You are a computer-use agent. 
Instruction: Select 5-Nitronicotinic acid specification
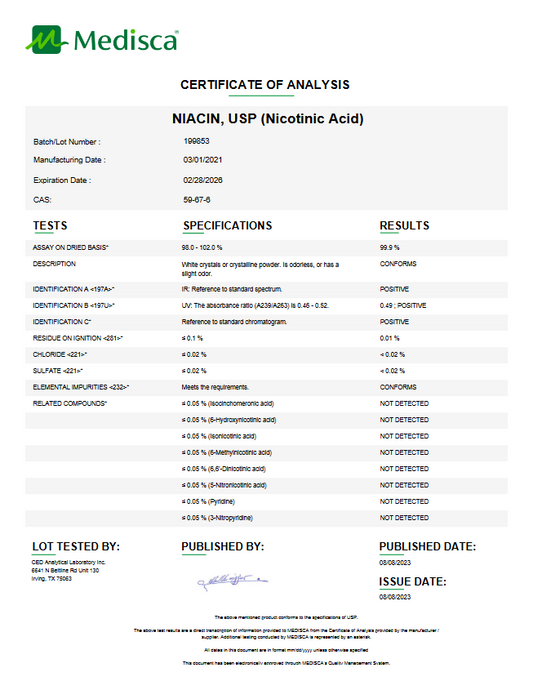pyautogui.click(x=224, y=485)
